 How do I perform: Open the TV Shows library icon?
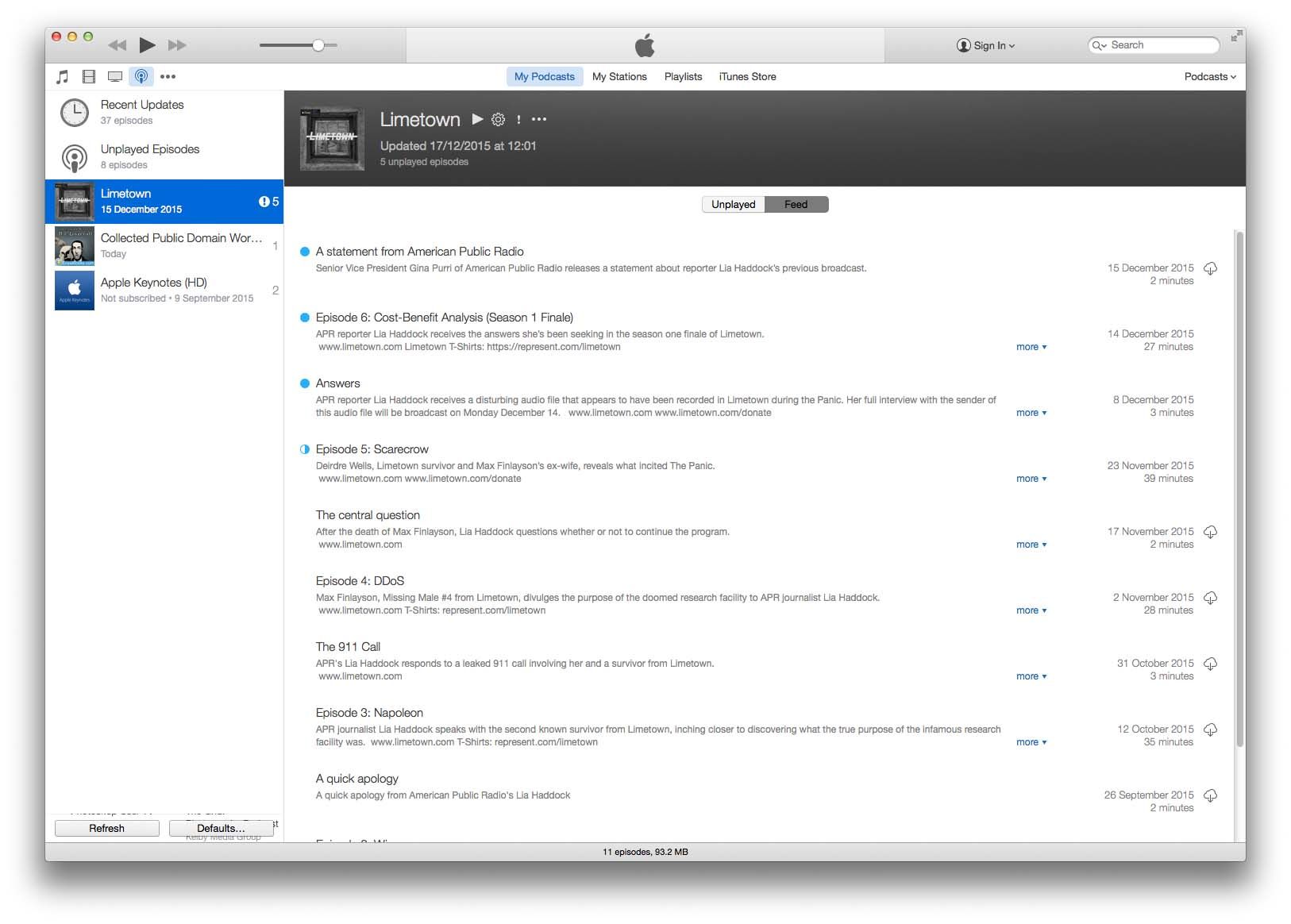115,77
